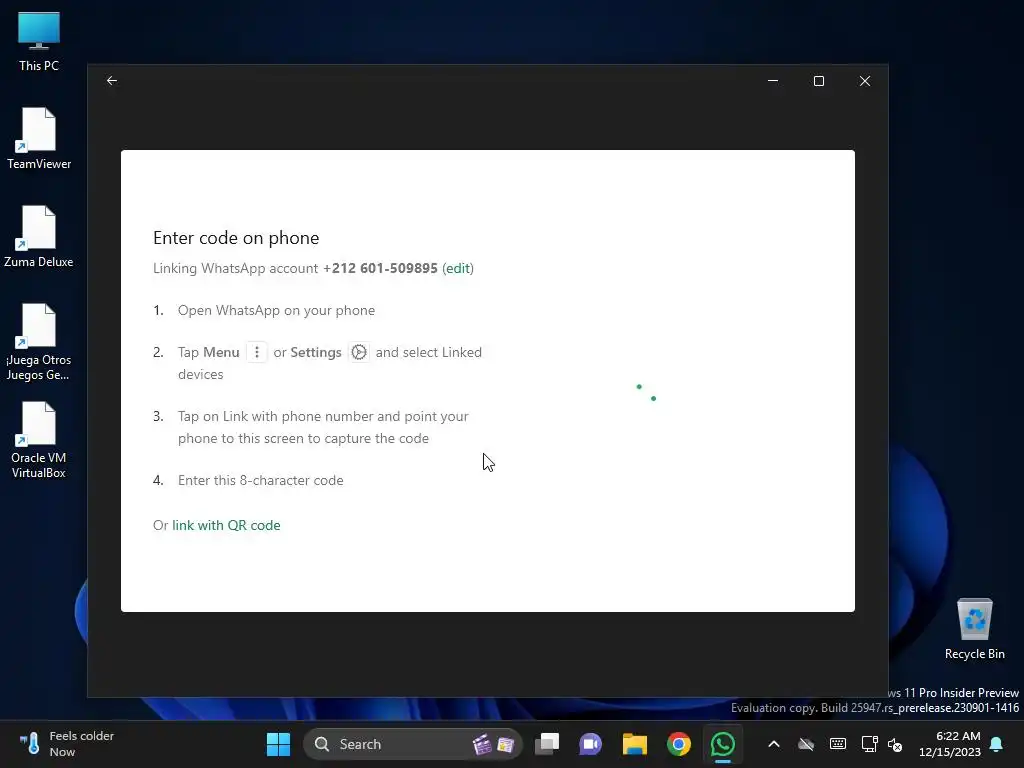Open notifications bell icon
The image size is (1024, 768).
click(997, 744)
